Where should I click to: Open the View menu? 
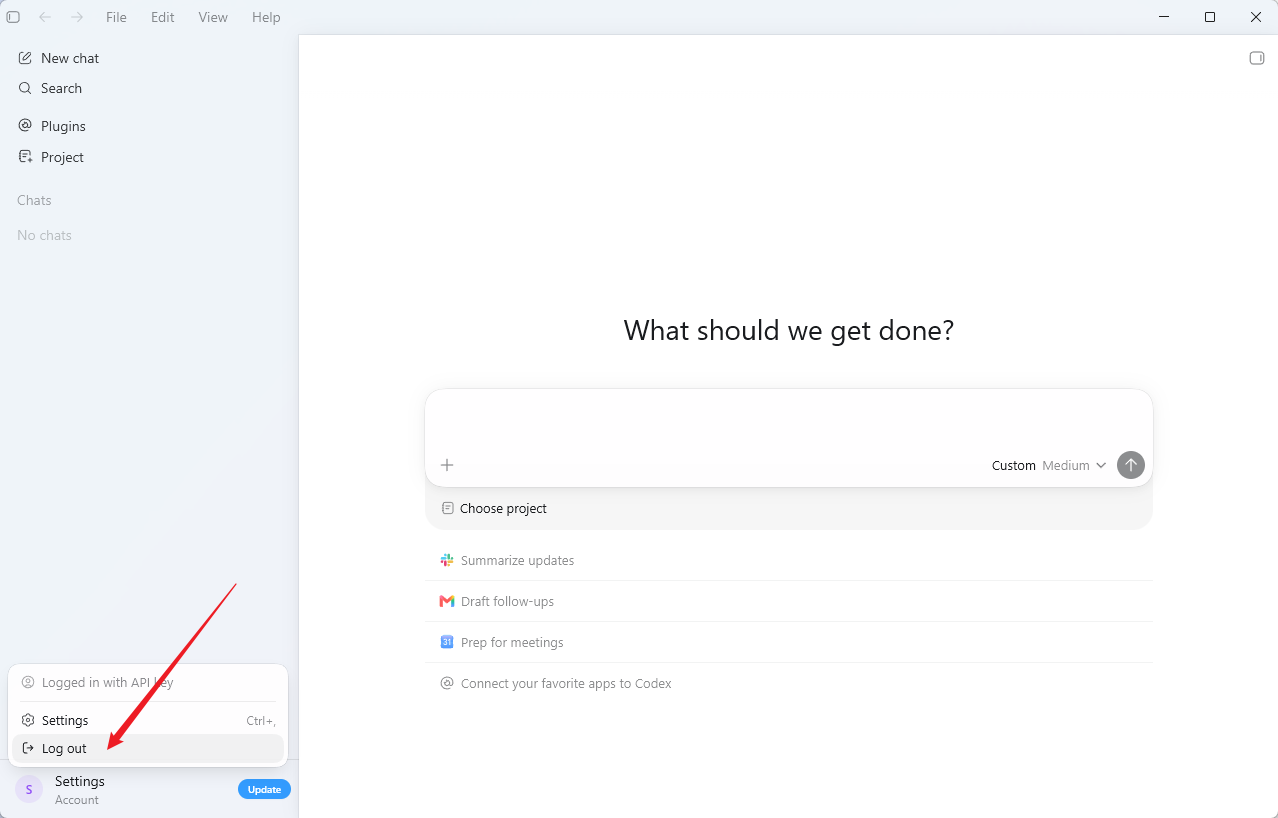pyautogui.click(x=213, y=17)
